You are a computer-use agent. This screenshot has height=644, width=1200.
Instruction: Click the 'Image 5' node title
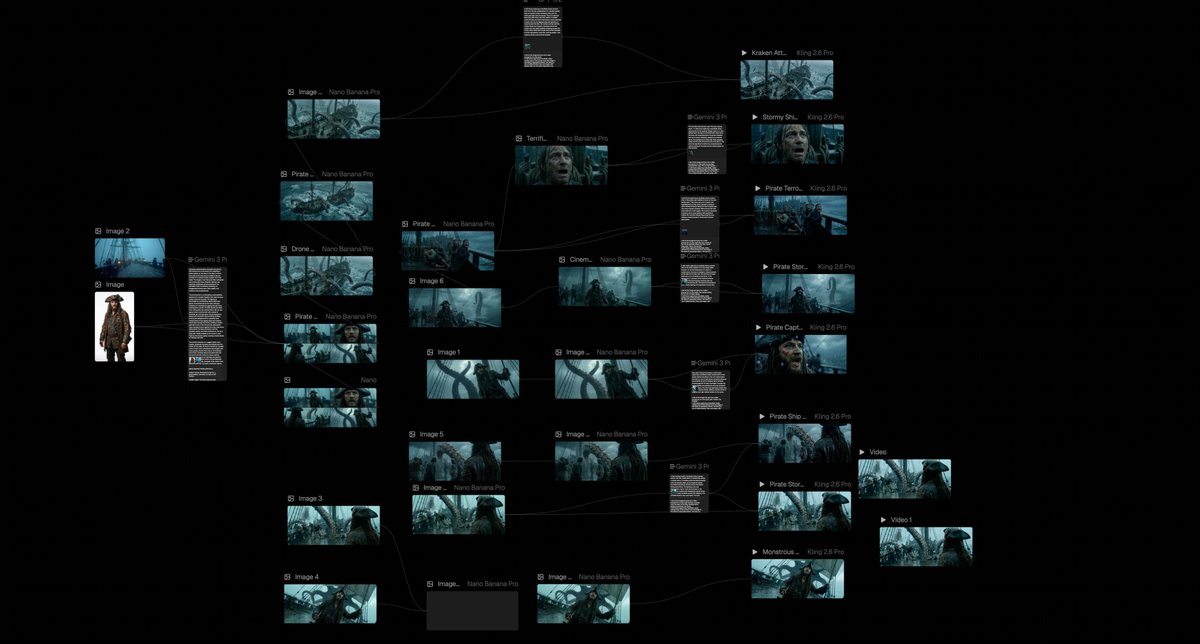point(432,434)
